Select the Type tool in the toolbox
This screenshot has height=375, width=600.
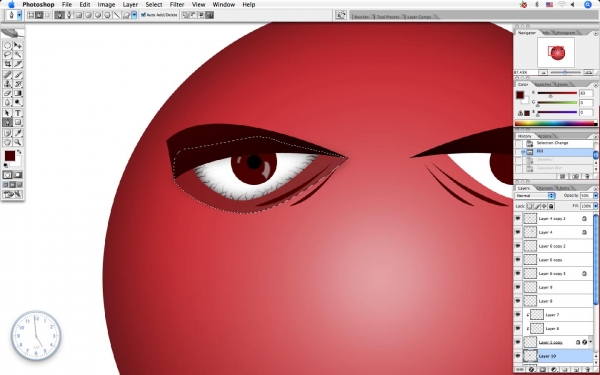pos(18,113)
